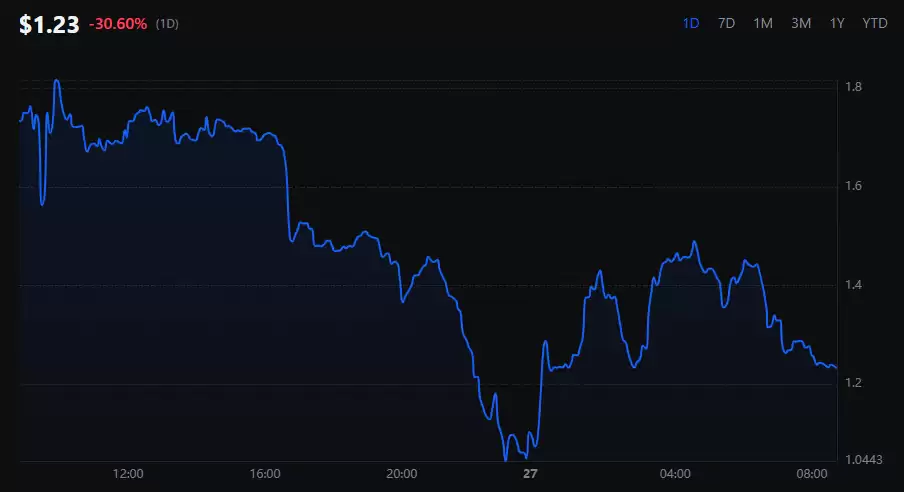Click the 12:00 time axis label

[x=128, y=474]
